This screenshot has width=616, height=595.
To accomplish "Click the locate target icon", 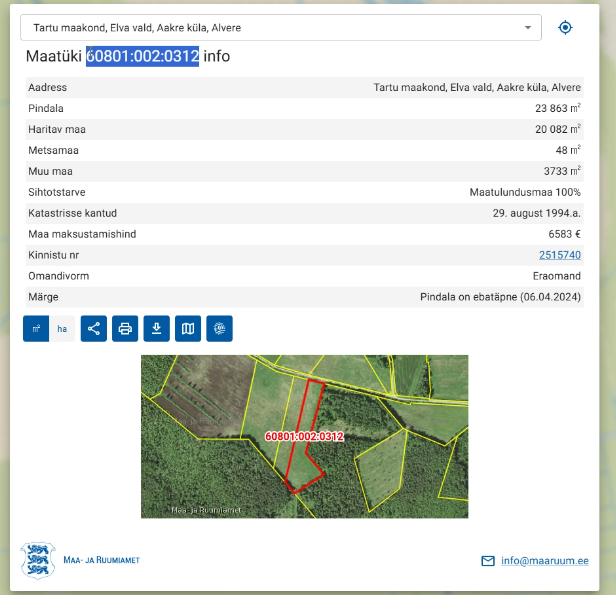I will coord(565,28).
